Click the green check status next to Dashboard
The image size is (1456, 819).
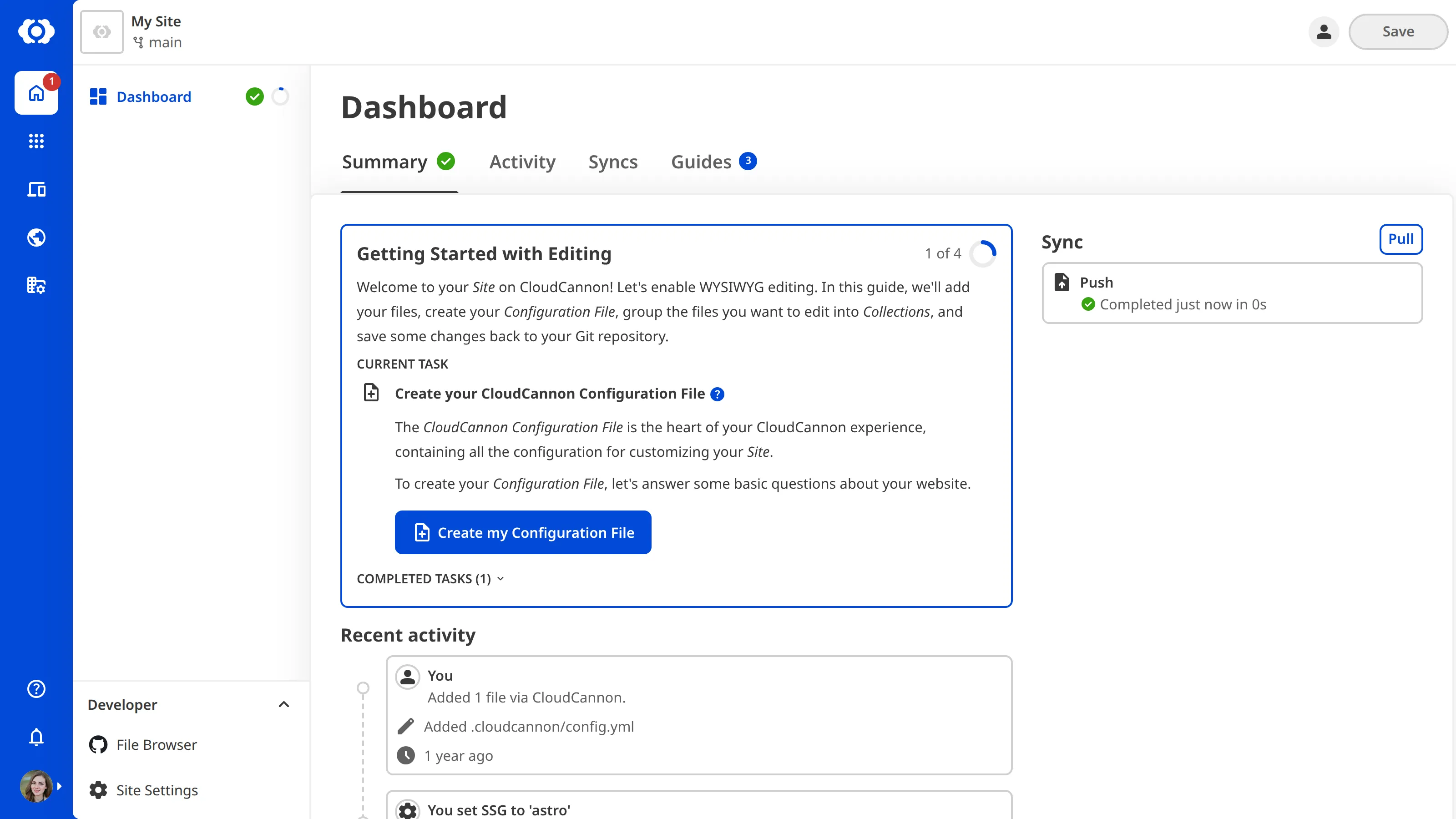[254, 96]
